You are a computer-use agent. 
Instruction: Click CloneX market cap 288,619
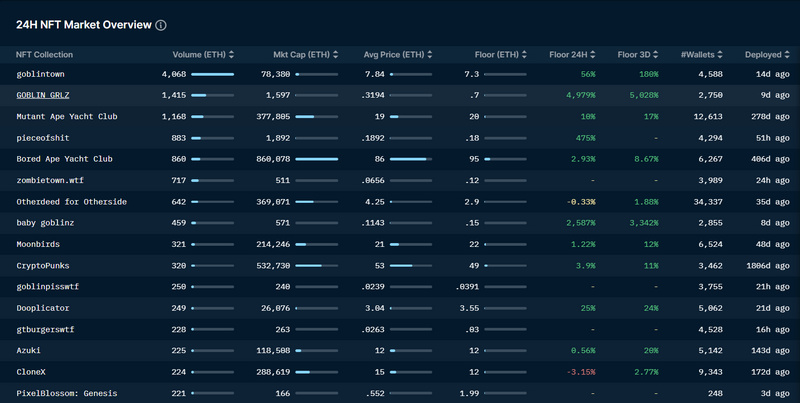pyautogui.click(x=273, y=372)
